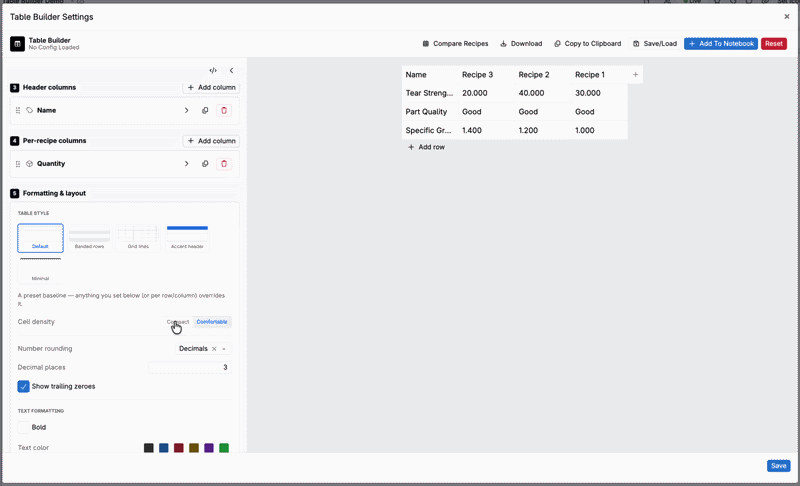Click the Tear Strength row name cell
800x486 pixels.
(x=430, y=93)
